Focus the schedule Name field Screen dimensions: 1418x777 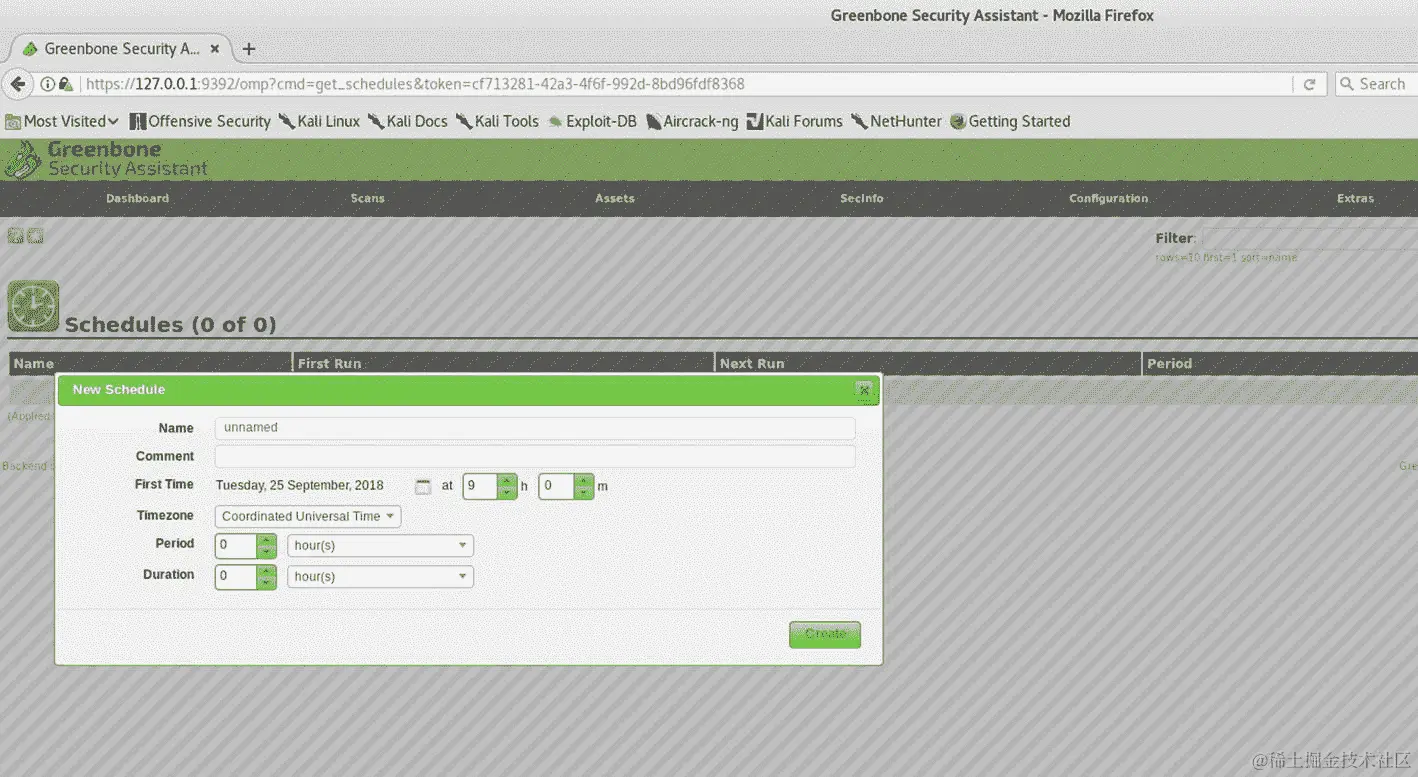(x=535, y=428)
